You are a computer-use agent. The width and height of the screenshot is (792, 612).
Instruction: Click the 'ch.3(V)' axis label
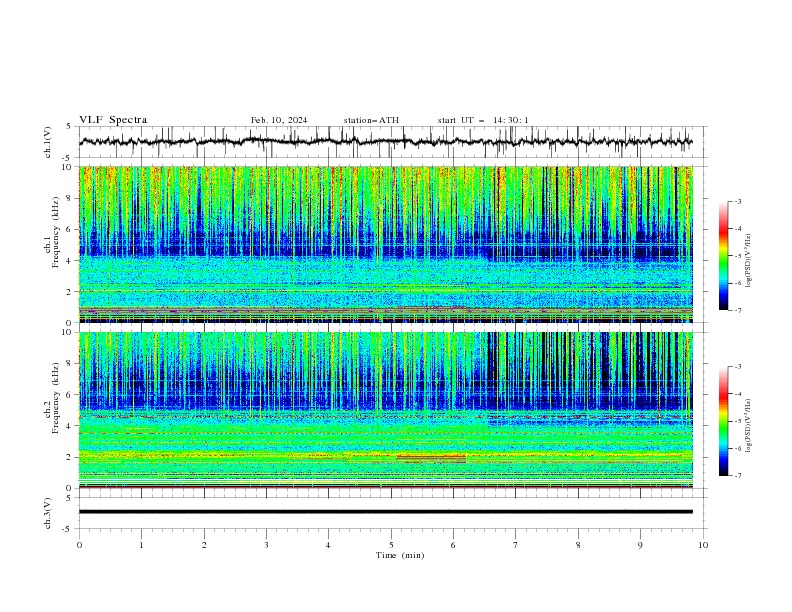click(x=48, y=513)
